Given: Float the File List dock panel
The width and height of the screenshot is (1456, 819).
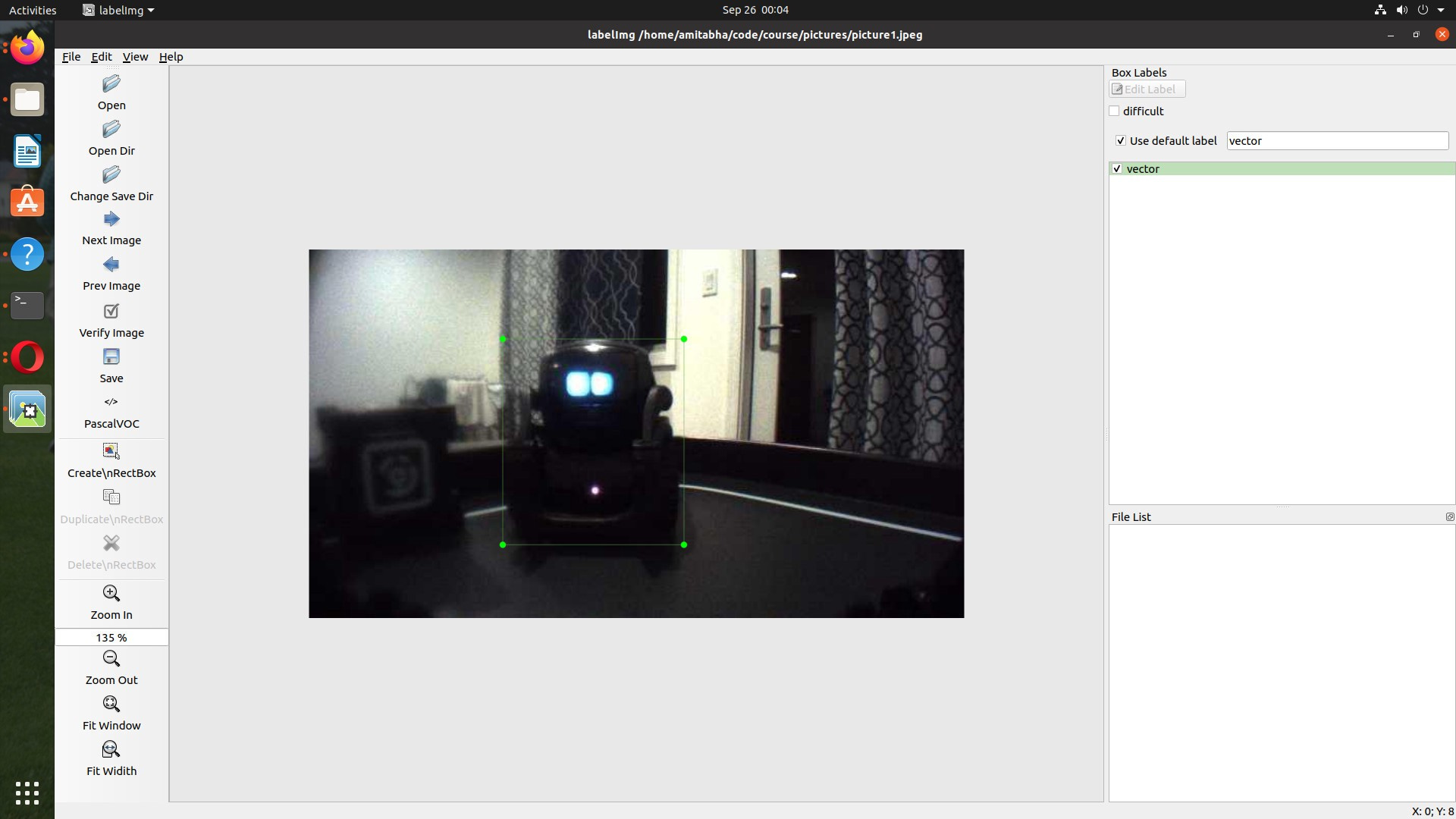Looking at the screenshot, I should click(x=1449, y=517).
